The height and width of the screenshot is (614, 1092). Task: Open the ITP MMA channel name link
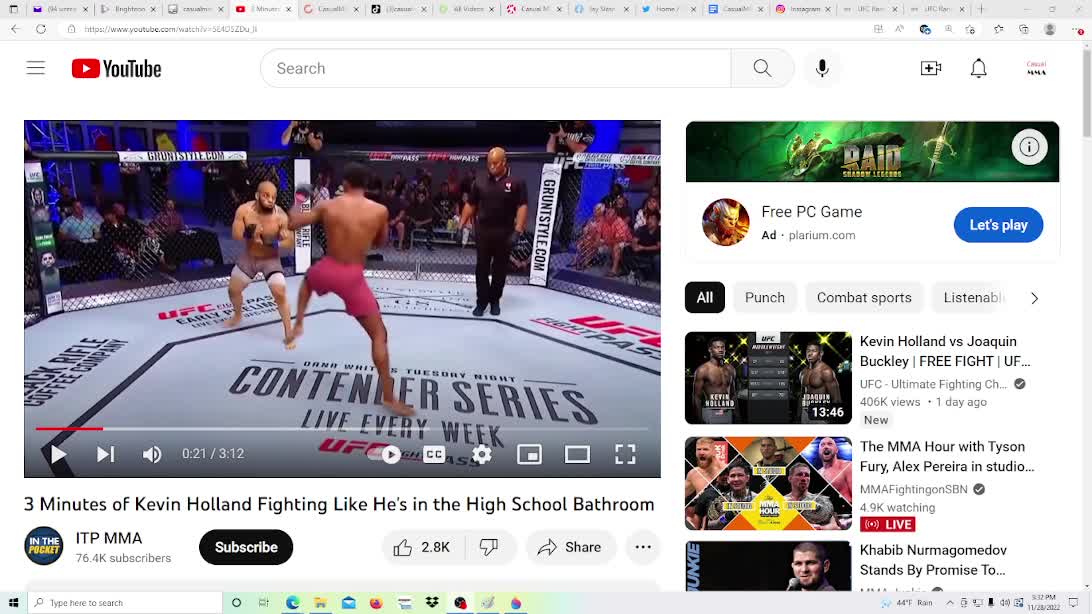(109, 538)
